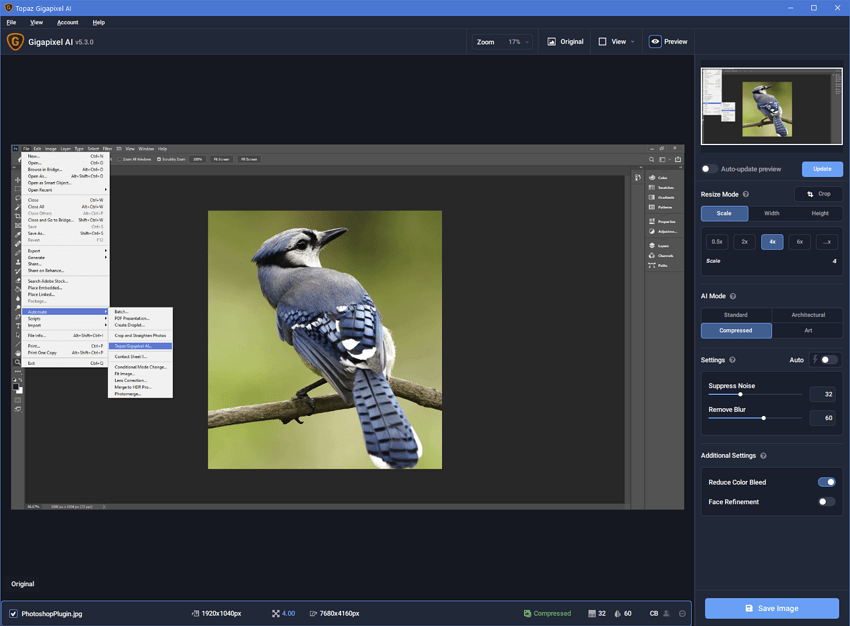Click the Settings help question mark
Image resolution: width=850 pixels, height=626 pixels.
[732, 360]
